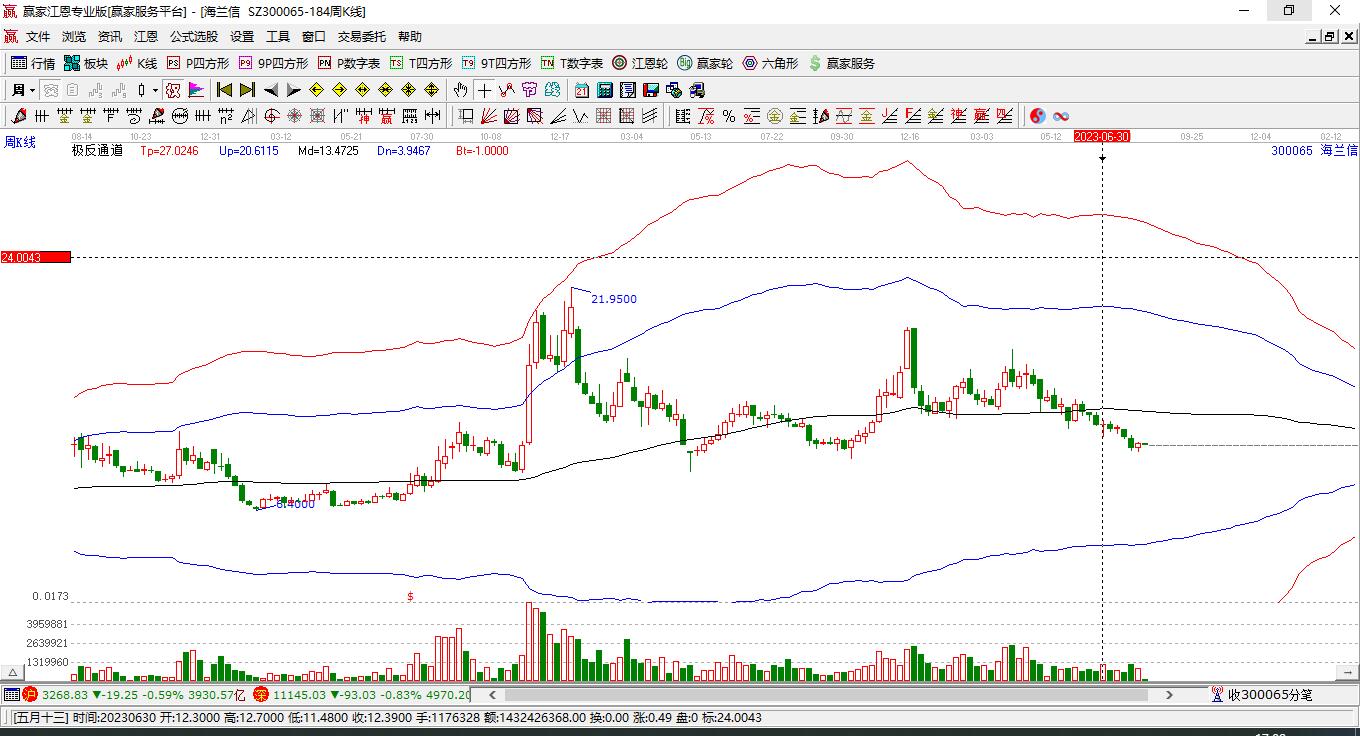This screenshot has width=1360, height=736.
Task: Jump to first bar with skip-back arrow
Action: click(224, 90)
